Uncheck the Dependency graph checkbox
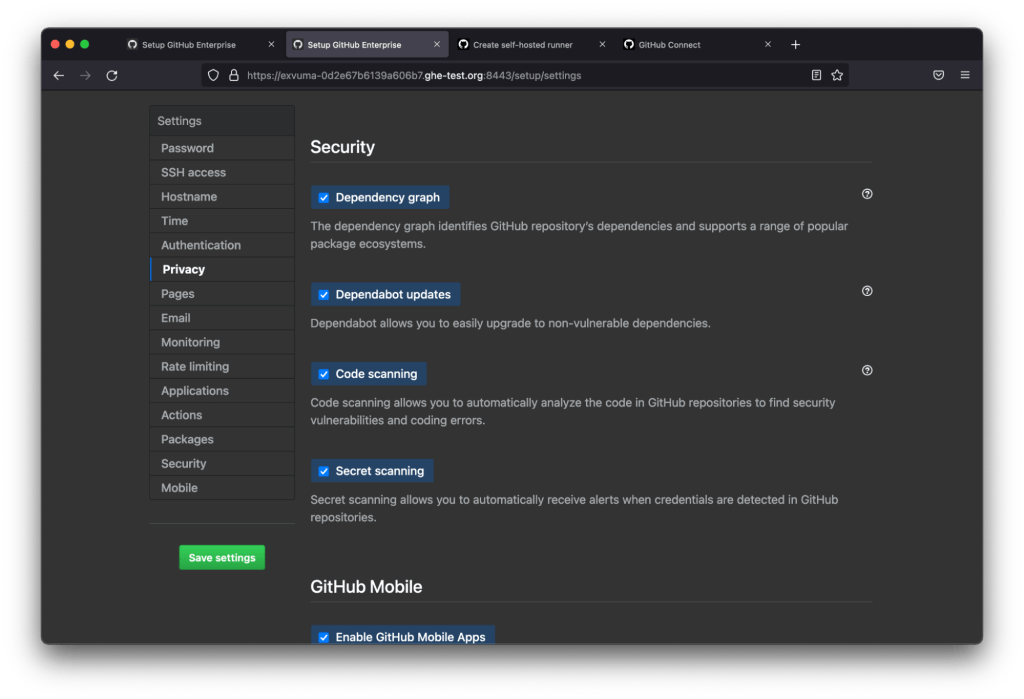 click(x=324, y=198)
